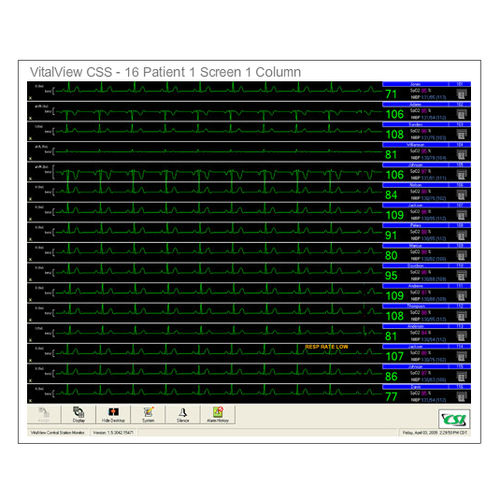Click the version number in the status bar
Viewport: 500px width, 500px height.
coord(113,433)
